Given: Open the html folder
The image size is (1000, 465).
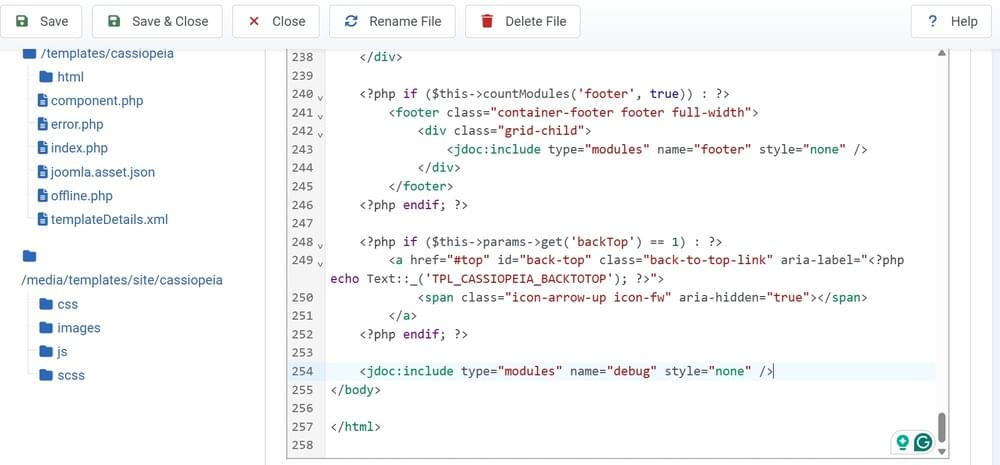Looking at the screenshot, I should 70,77.
